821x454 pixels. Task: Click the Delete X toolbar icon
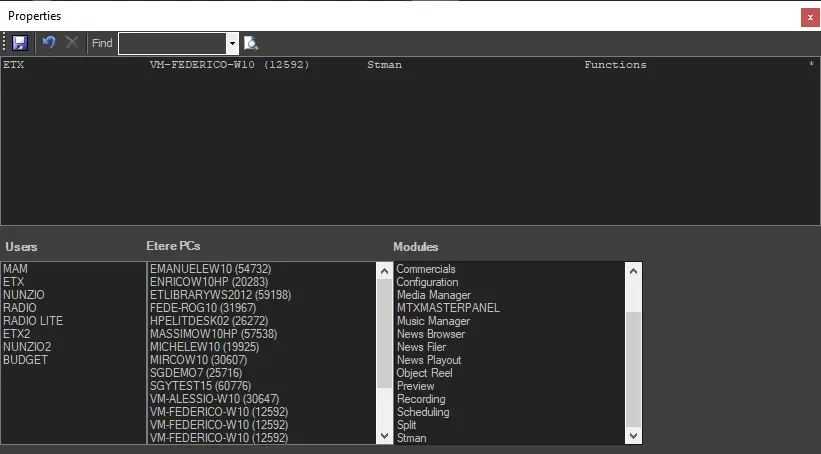[x=71, y=43]
